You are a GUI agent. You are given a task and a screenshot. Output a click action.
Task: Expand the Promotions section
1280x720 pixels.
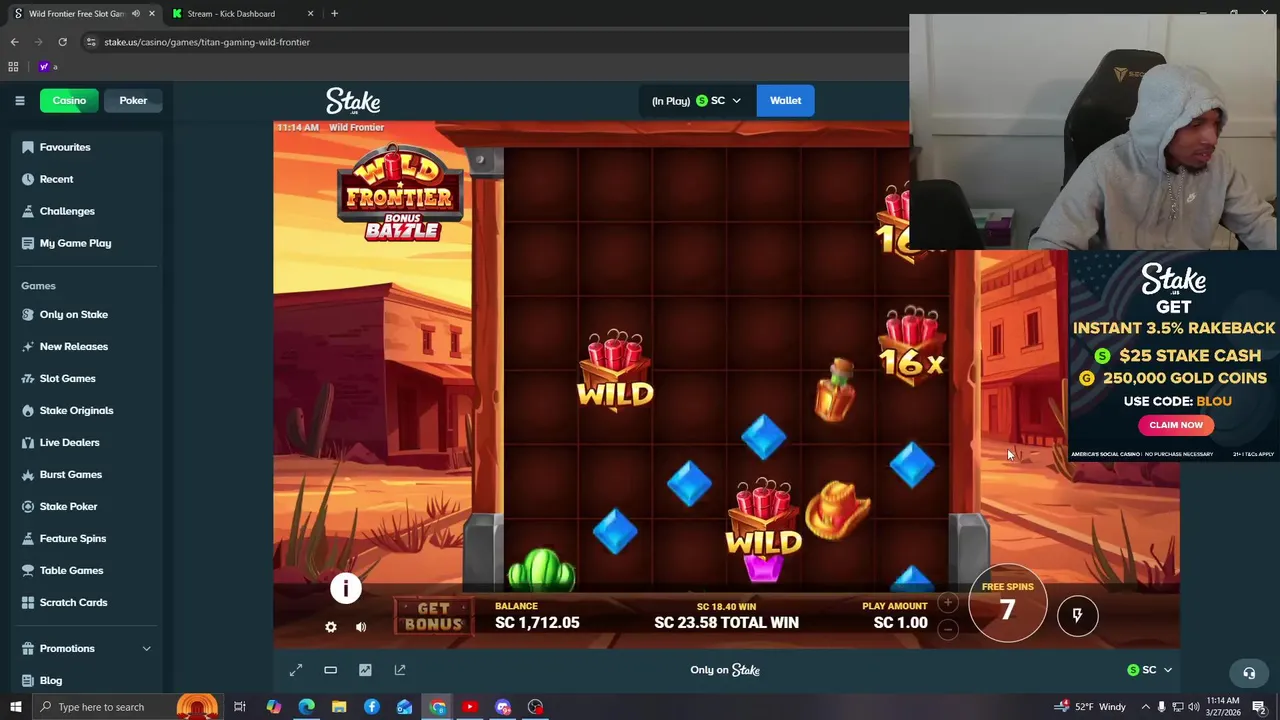tap(87, 648)
